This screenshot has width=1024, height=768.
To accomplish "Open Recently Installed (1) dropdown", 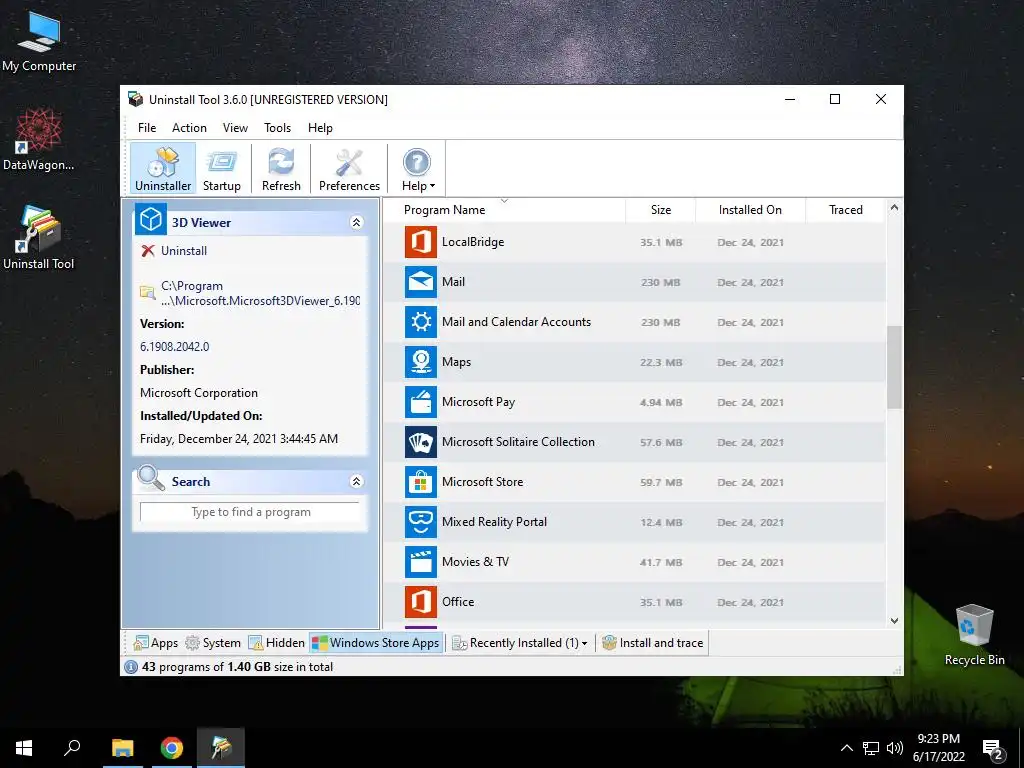I will tap(520, 643).
